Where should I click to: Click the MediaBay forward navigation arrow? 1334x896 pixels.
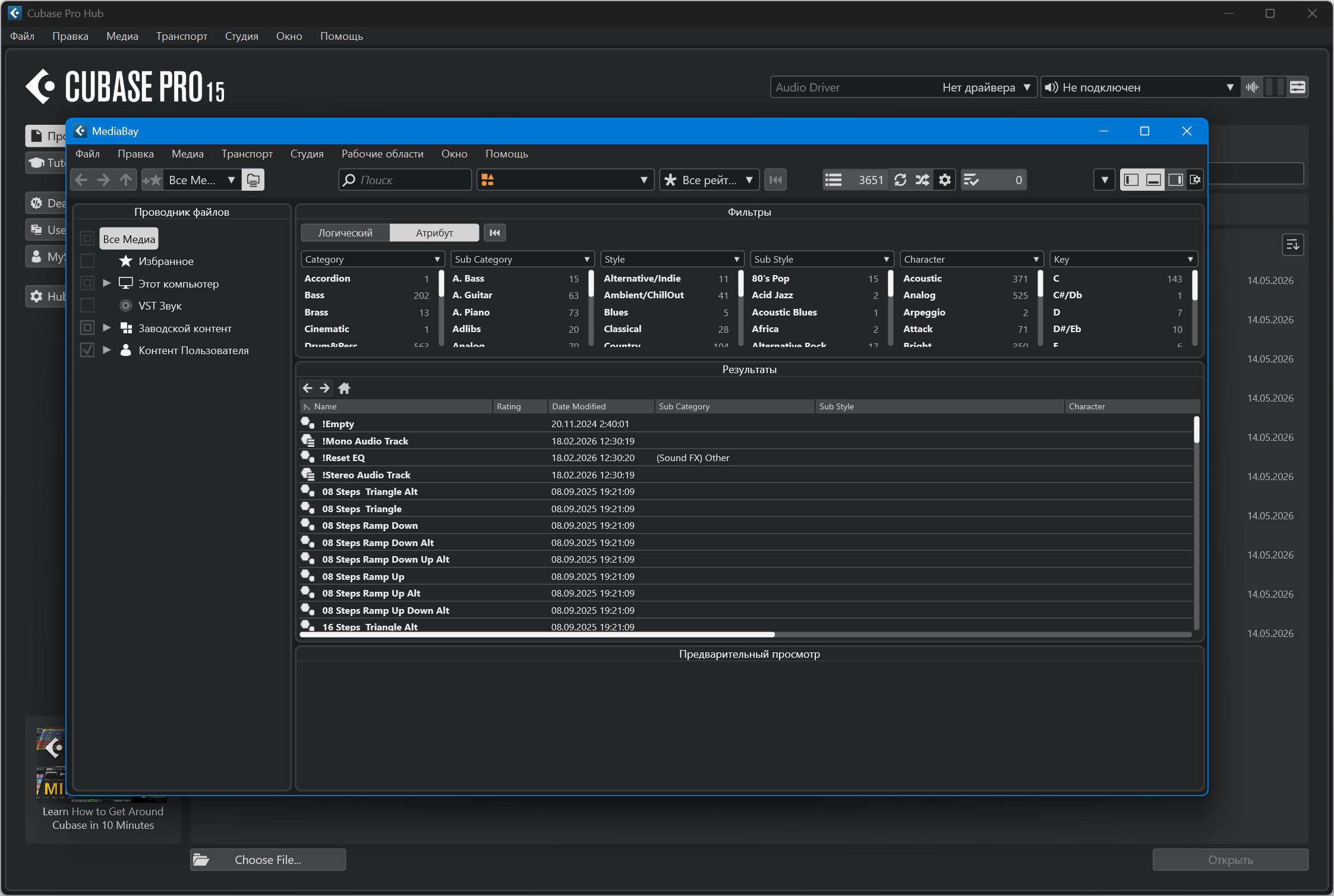pyautogui.click(x=103, y=180)
